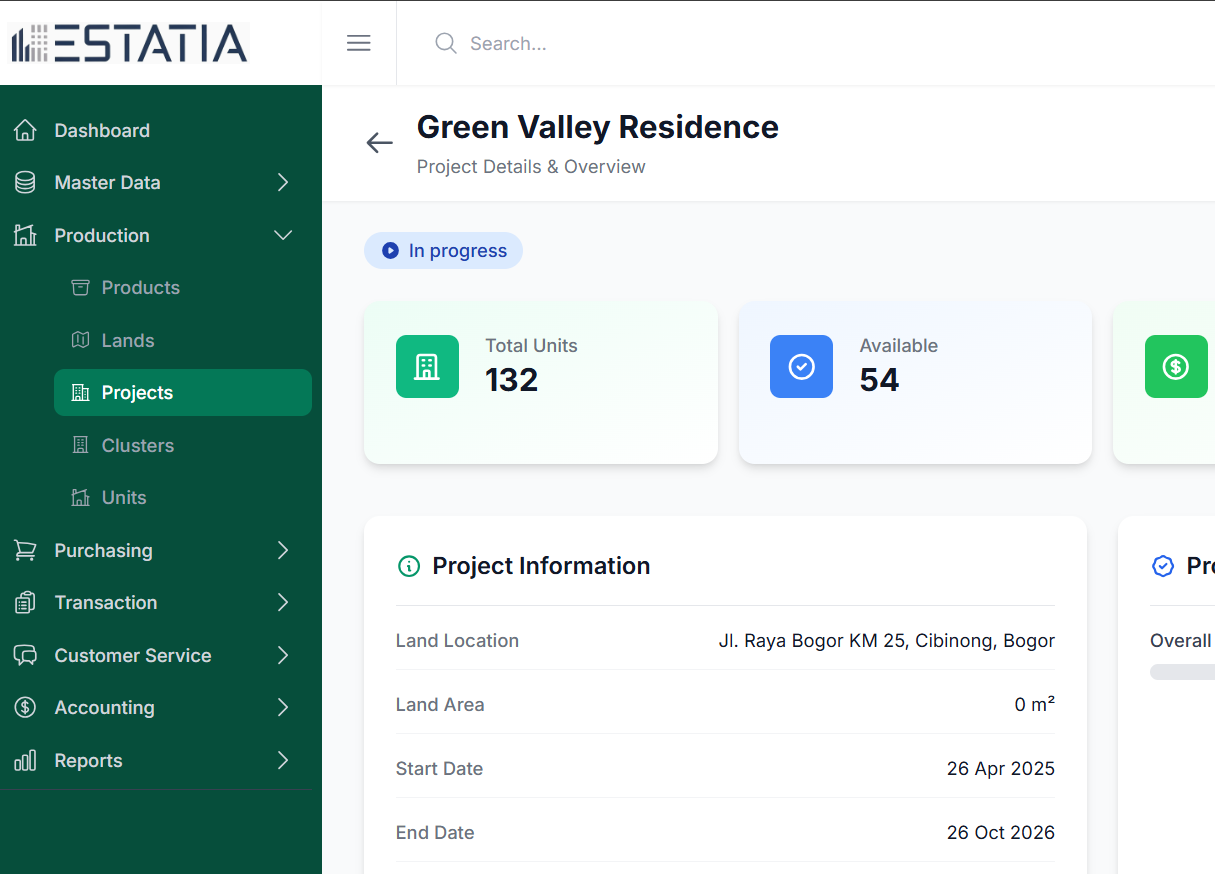Click the magnifying glass search icon
1215x874 pixels.
[446, 43]
